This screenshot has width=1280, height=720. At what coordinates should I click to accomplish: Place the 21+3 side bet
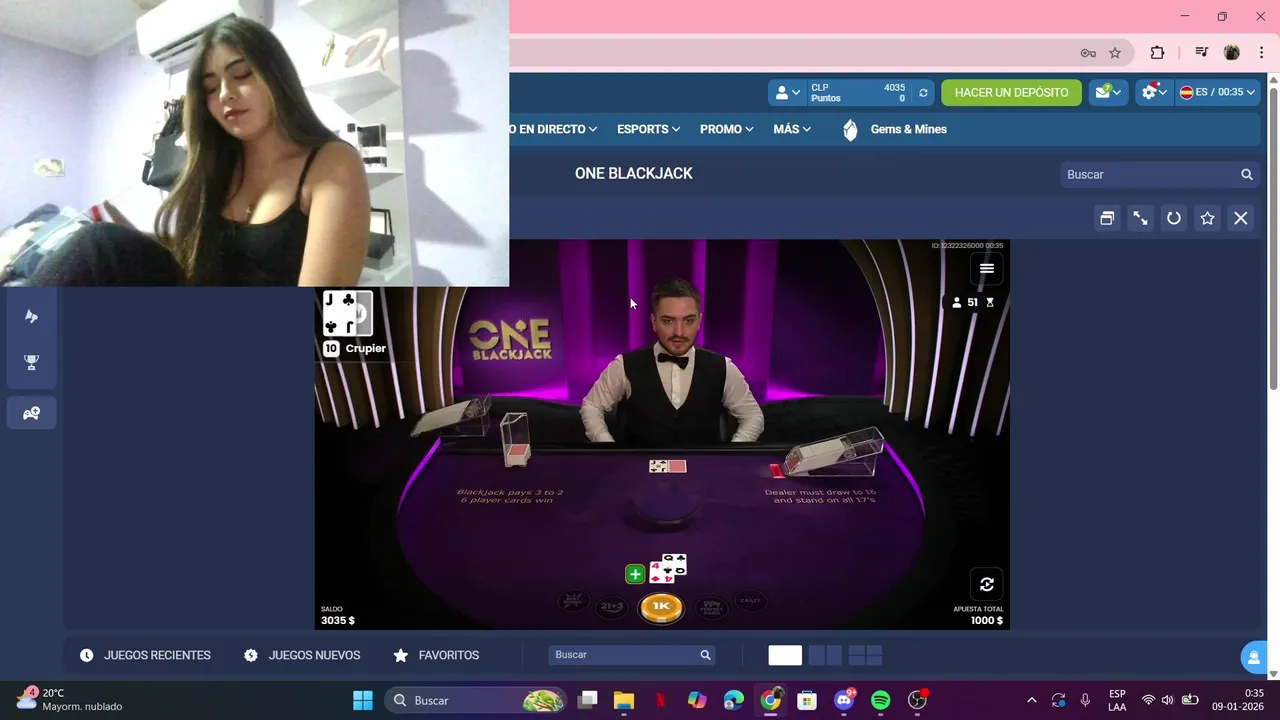click(x=611, y=606)
